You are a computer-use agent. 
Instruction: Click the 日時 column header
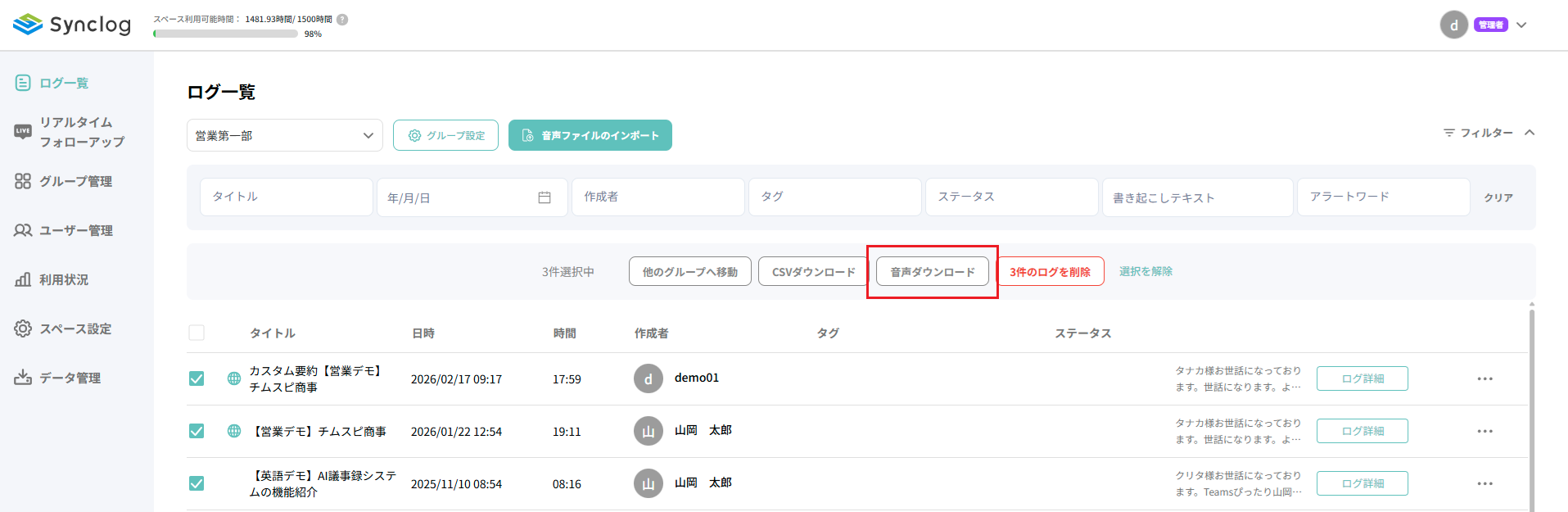coord(423,333)
